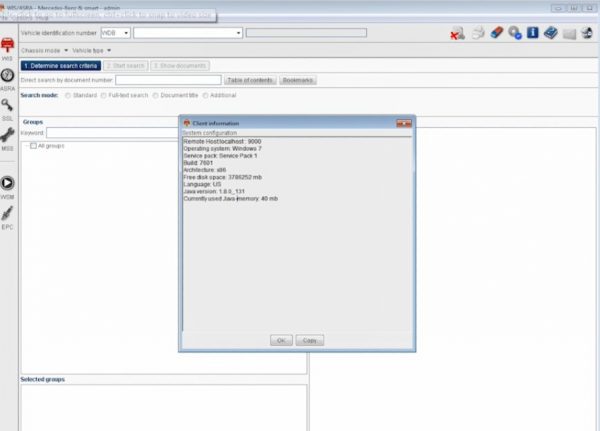The height and width of the screenshot is (431, 600).
Task: Open the vehicle identification number combo box
Action: point(188,33)
